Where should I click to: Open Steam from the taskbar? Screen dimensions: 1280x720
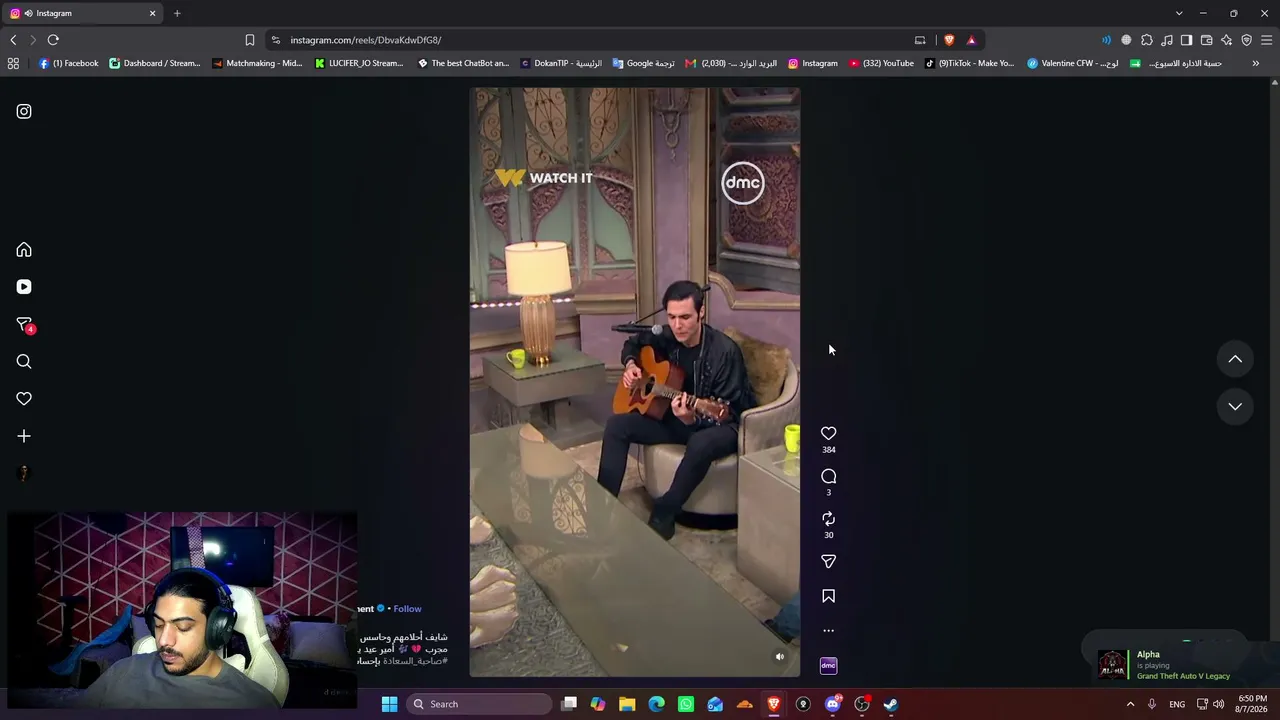891,704
